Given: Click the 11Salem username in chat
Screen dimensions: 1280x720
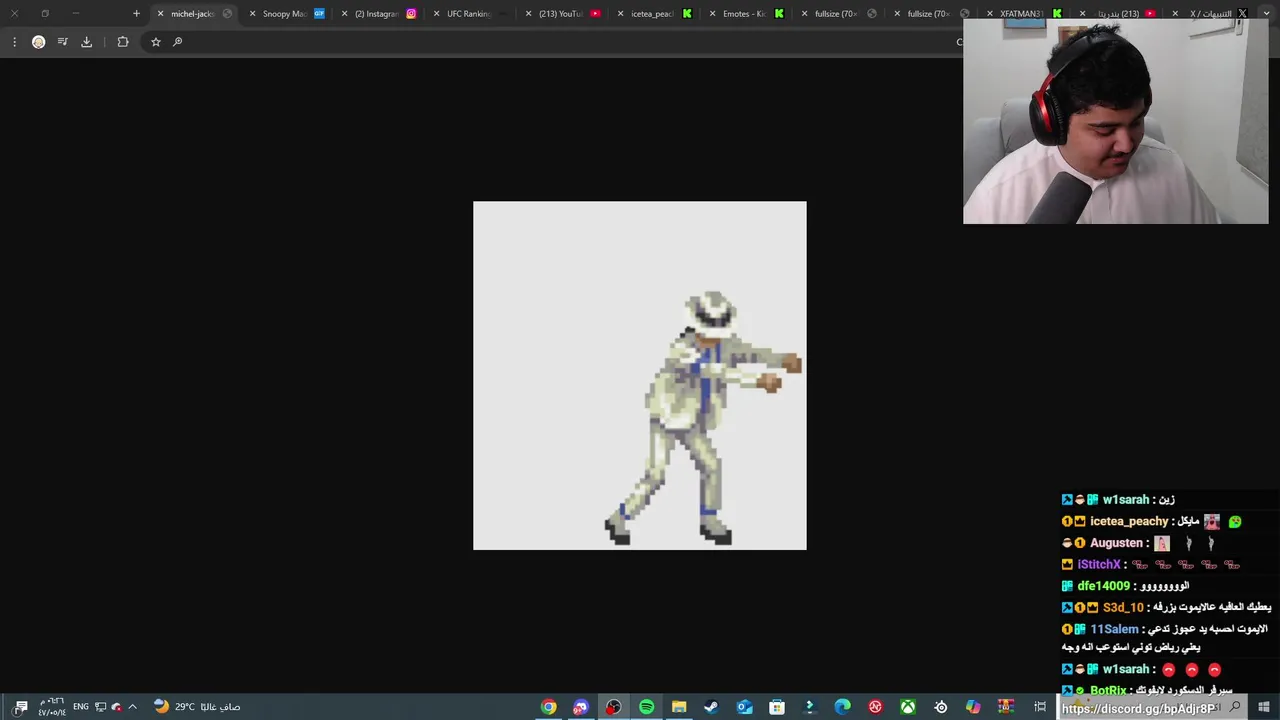Looking at the screenshot, I should pos(1114,629).
